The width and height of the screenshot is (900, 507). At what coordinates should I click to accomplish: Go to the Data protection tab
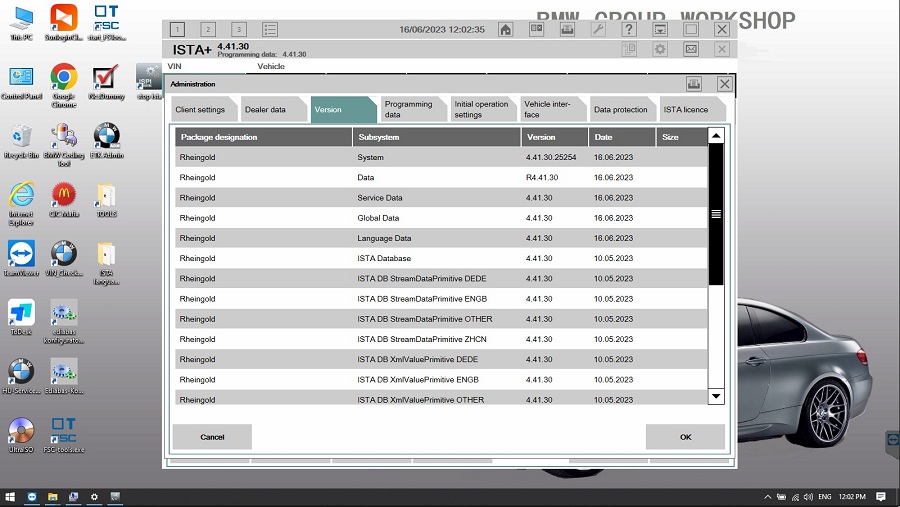point(623,110)
